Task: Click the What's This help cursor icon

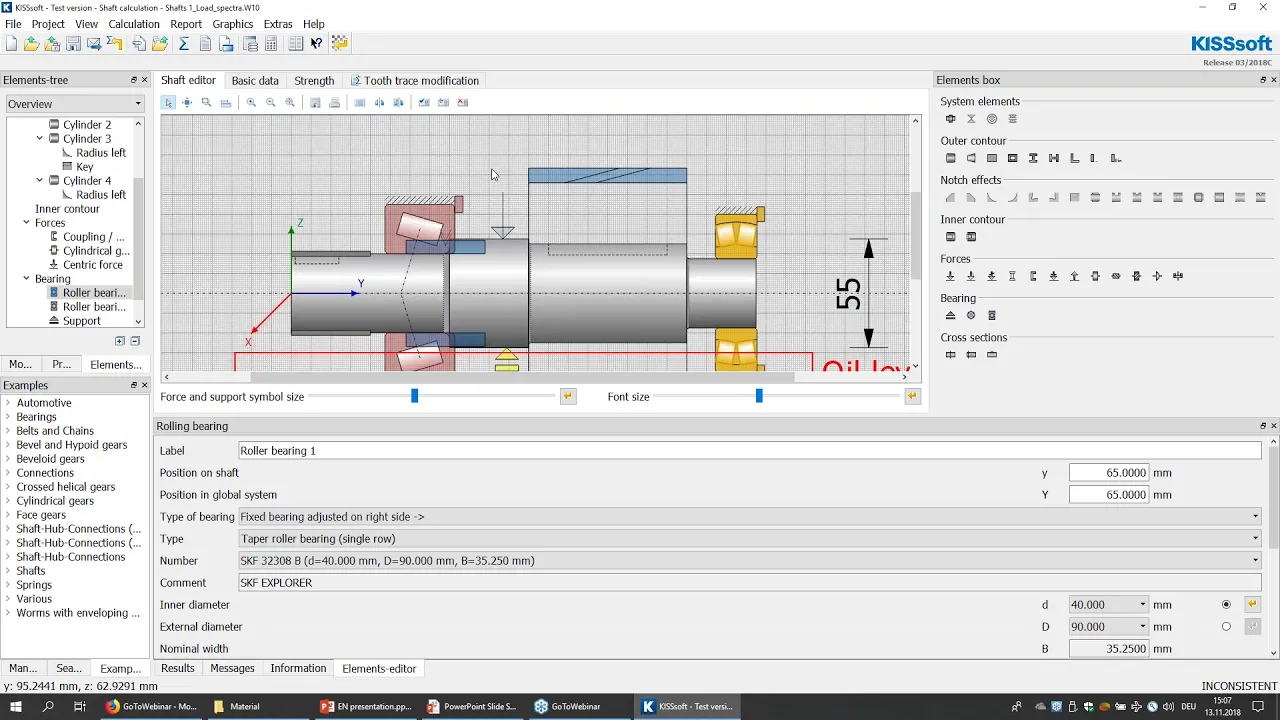Action: 316,44
